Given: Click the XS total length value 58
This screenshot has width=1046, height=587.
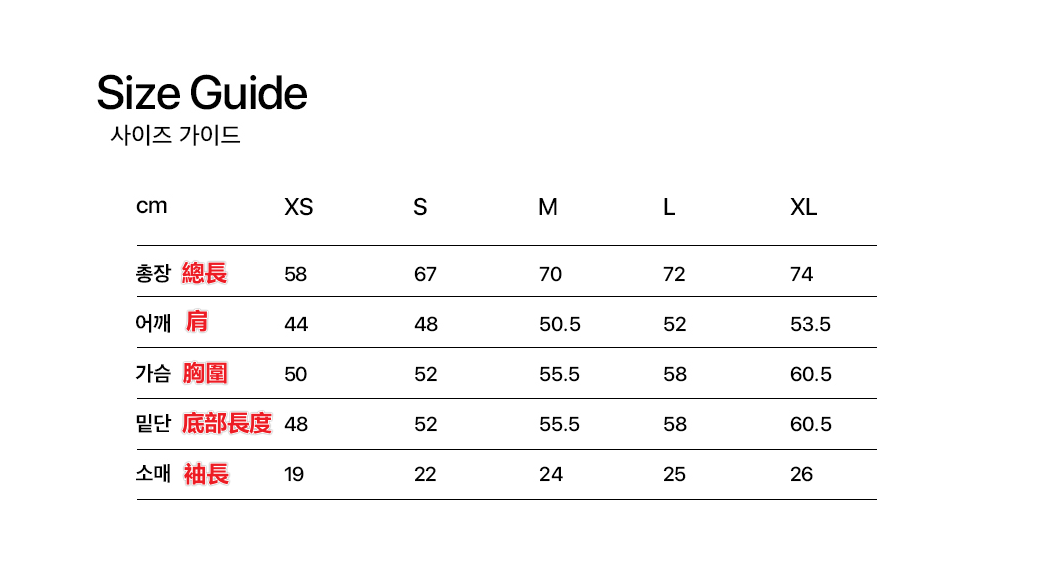Looking at the screenshot, I should [x=296, y=274].
